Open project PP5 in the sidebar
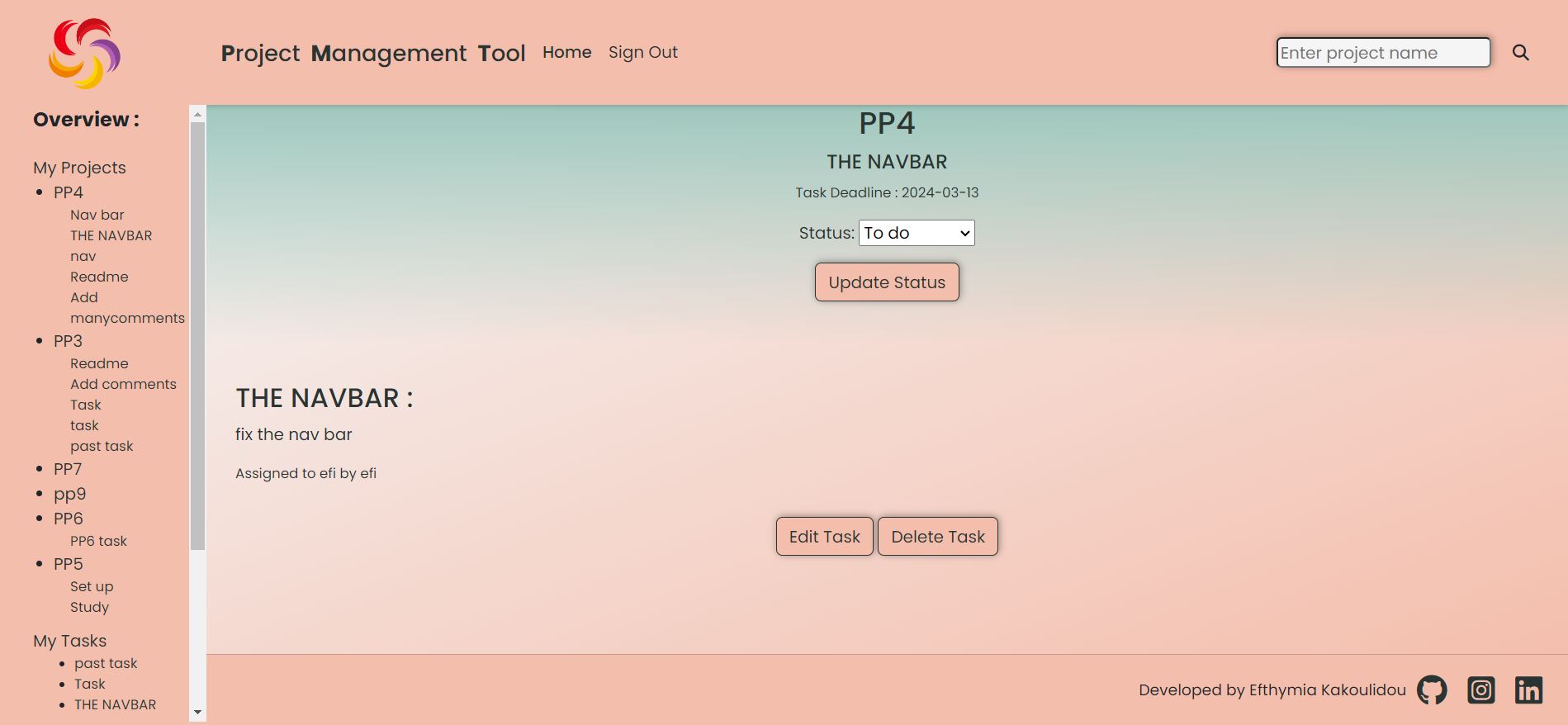 pos(68,564)
